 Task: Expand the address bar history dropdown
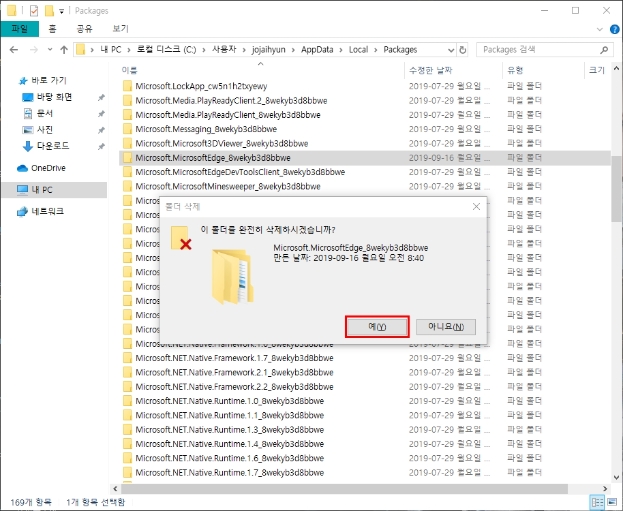click(451, 50)
